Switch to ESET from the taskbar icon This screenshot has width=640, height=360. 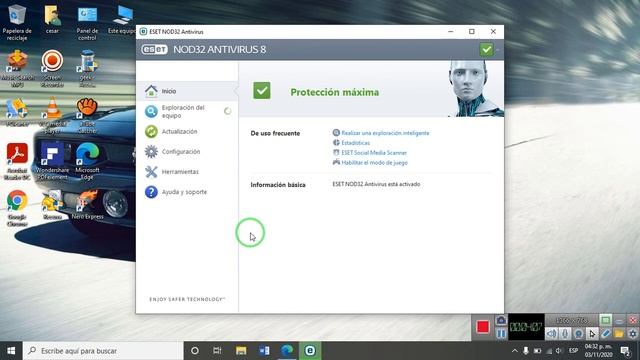310,351
